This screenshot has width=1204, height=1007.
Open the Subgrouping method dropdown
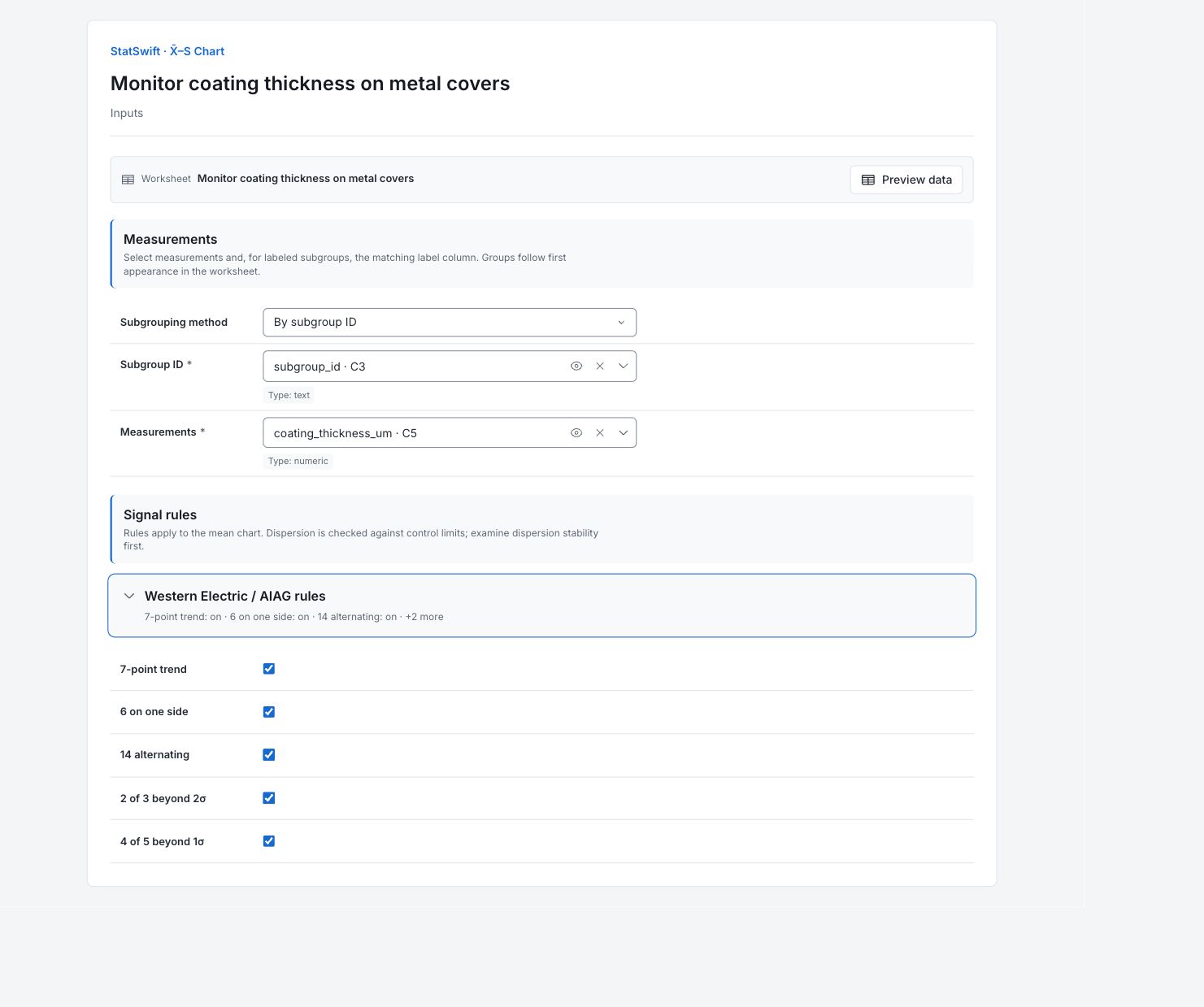450,323
